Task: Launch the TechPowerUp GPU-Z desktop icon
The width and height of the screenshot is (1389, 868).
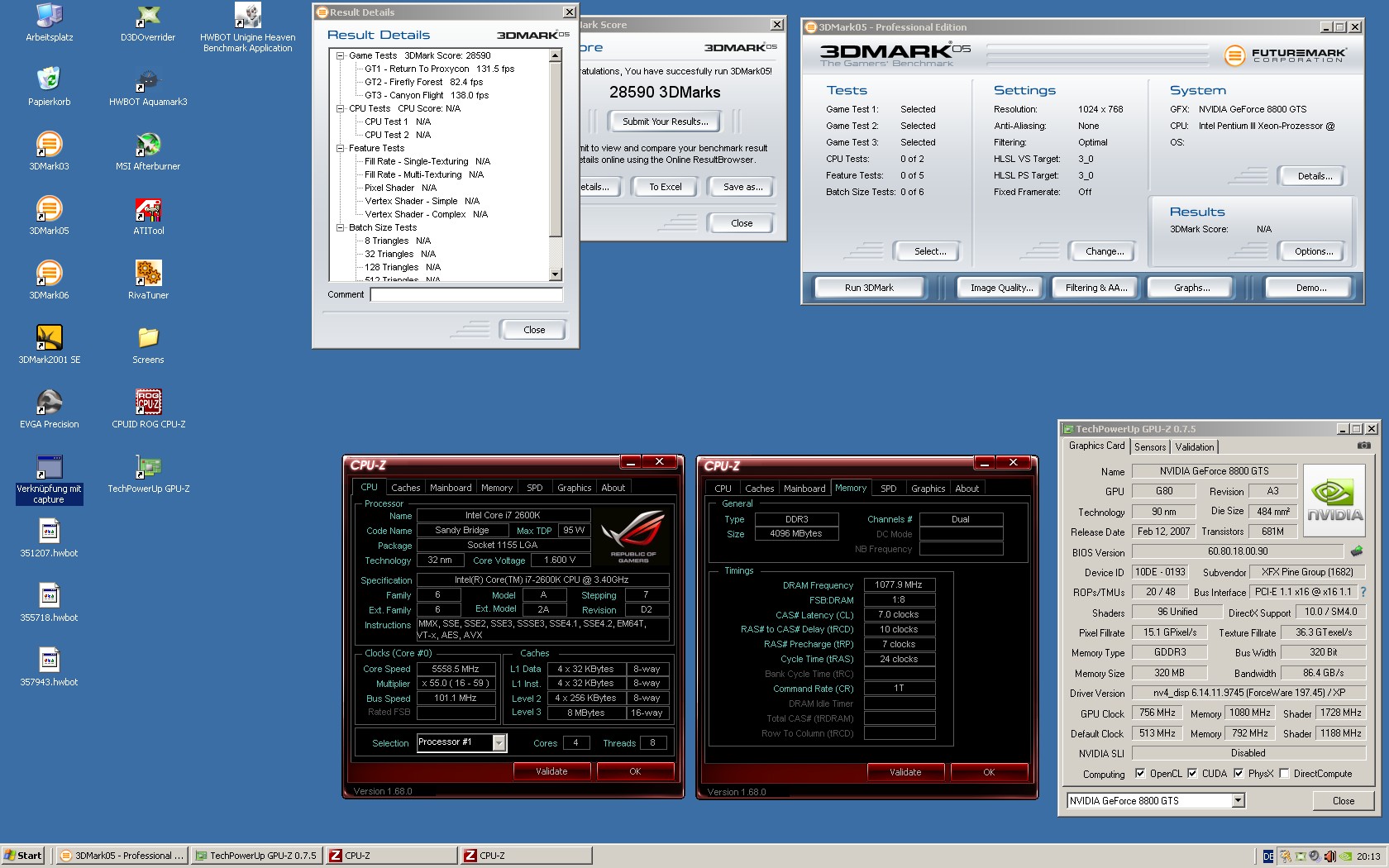Action: click(x=148, y=466)
